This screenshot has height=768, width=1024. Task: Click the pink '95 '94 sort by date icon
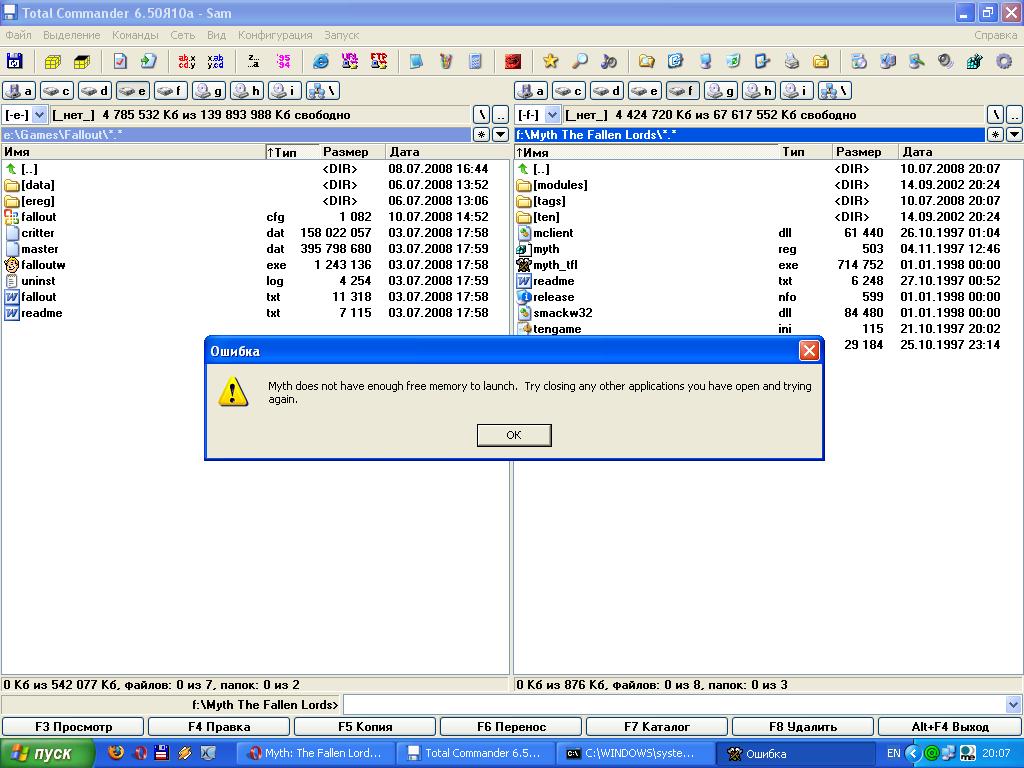pyautogui.click(x=283, y=61)
